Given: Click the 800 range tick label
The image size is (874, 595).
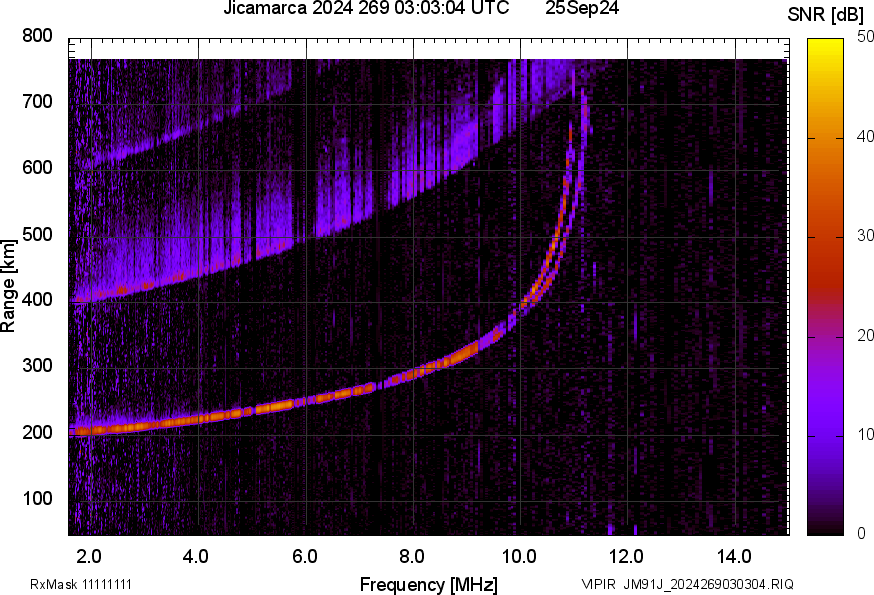Looking at the screenshot, I should pos(37,36).
